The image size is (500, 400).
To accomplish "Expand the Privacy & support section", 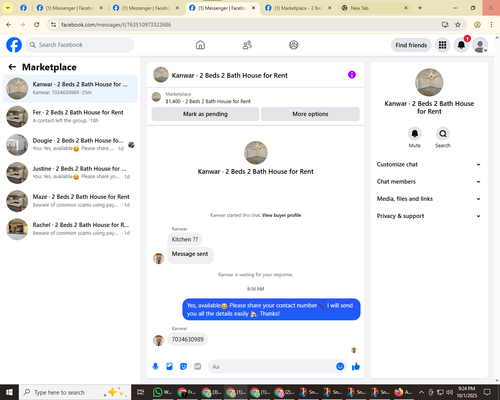I will coord(429,216).
